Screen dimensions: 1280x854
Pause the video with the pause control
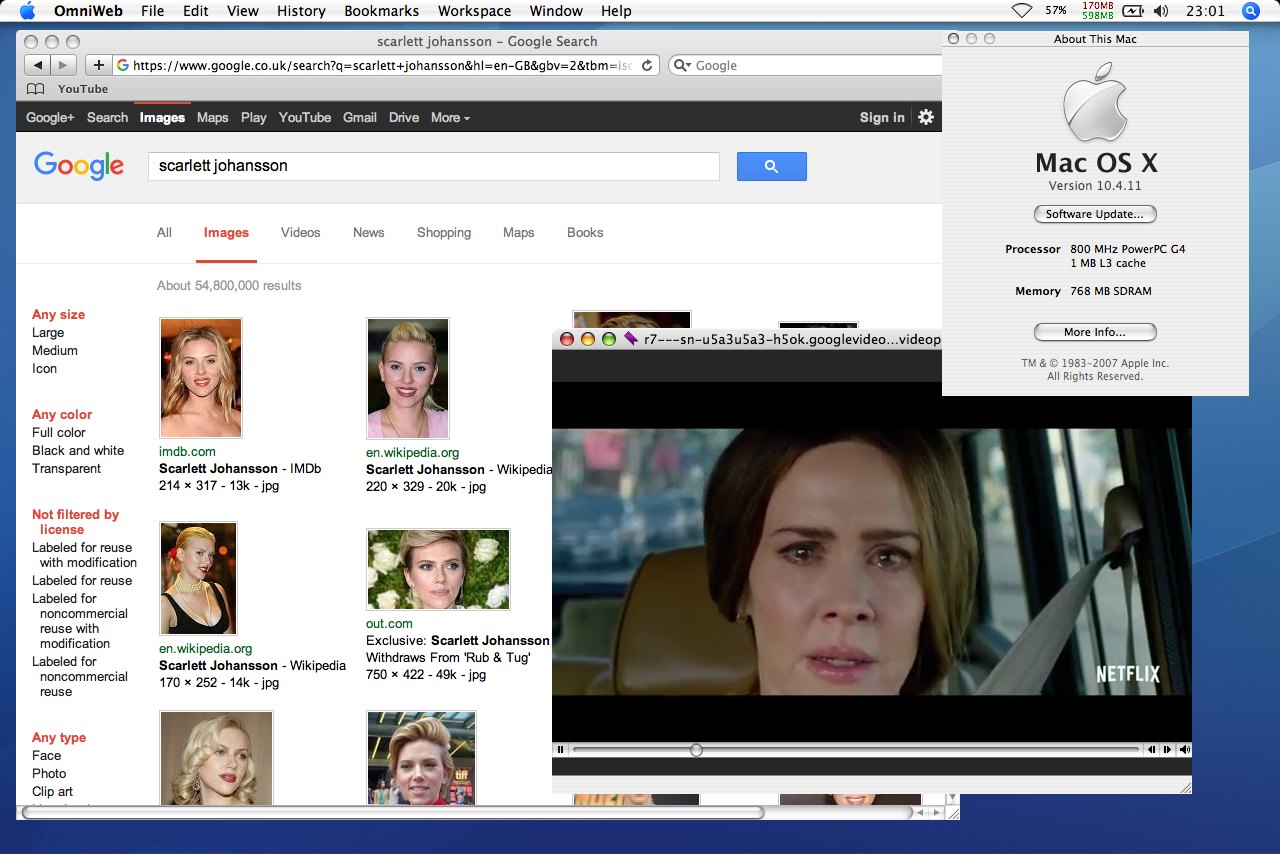click(x=561, y=750)
